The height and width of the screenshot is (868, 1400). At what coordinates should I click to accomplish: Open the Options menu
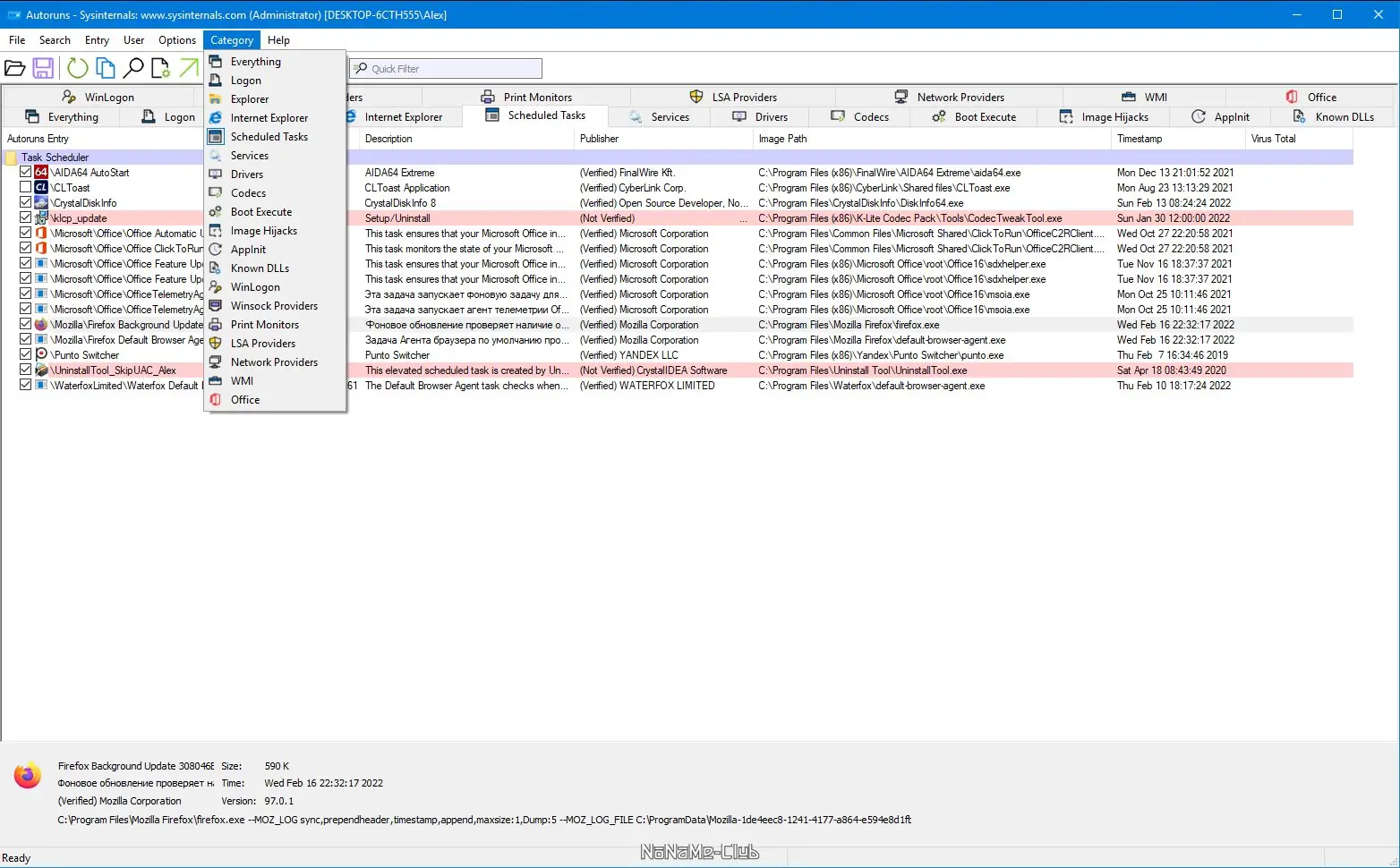pos(177,40)
